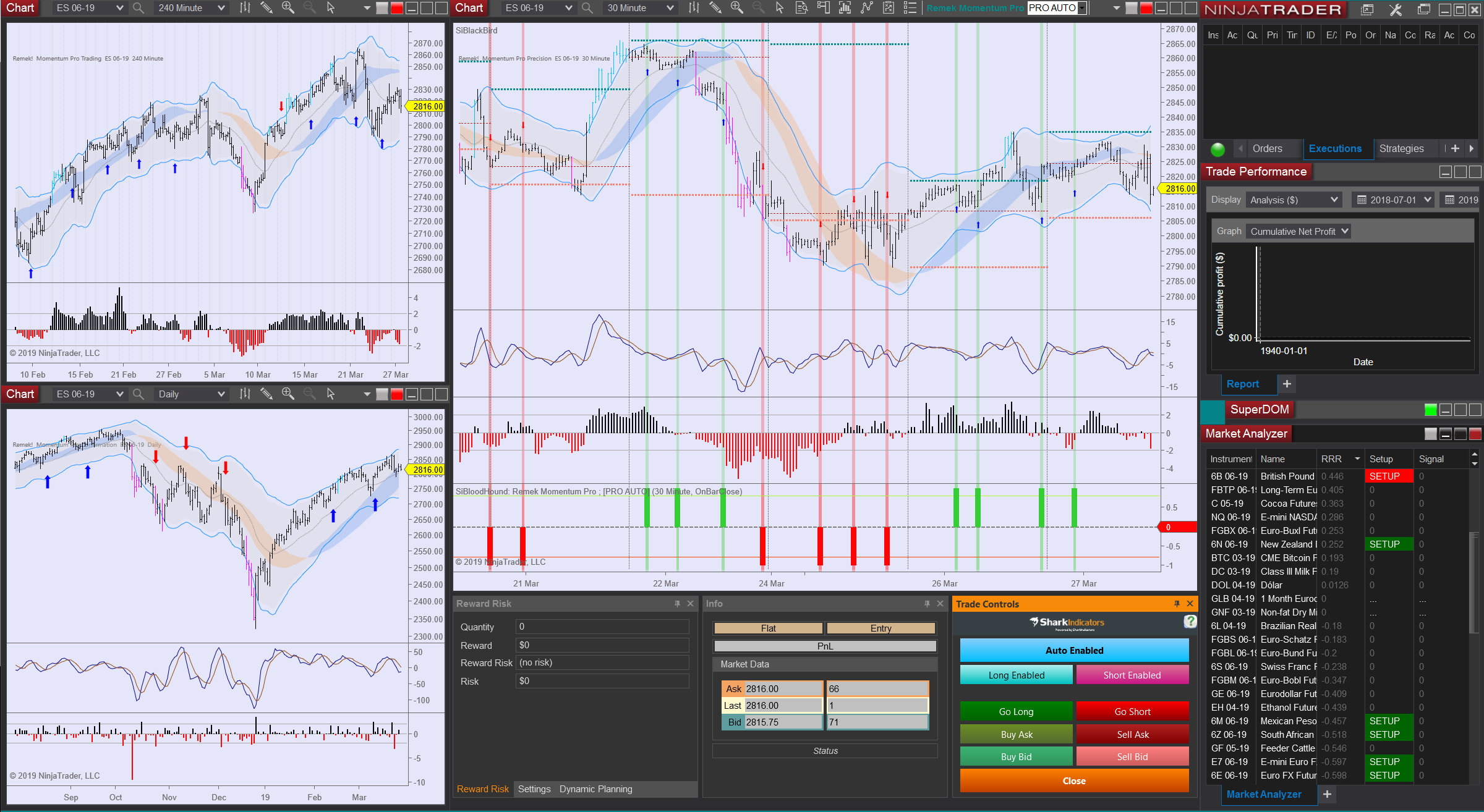Select Dynamic Planning tab
Screen dimensions: 1484x812
(595, 789)
